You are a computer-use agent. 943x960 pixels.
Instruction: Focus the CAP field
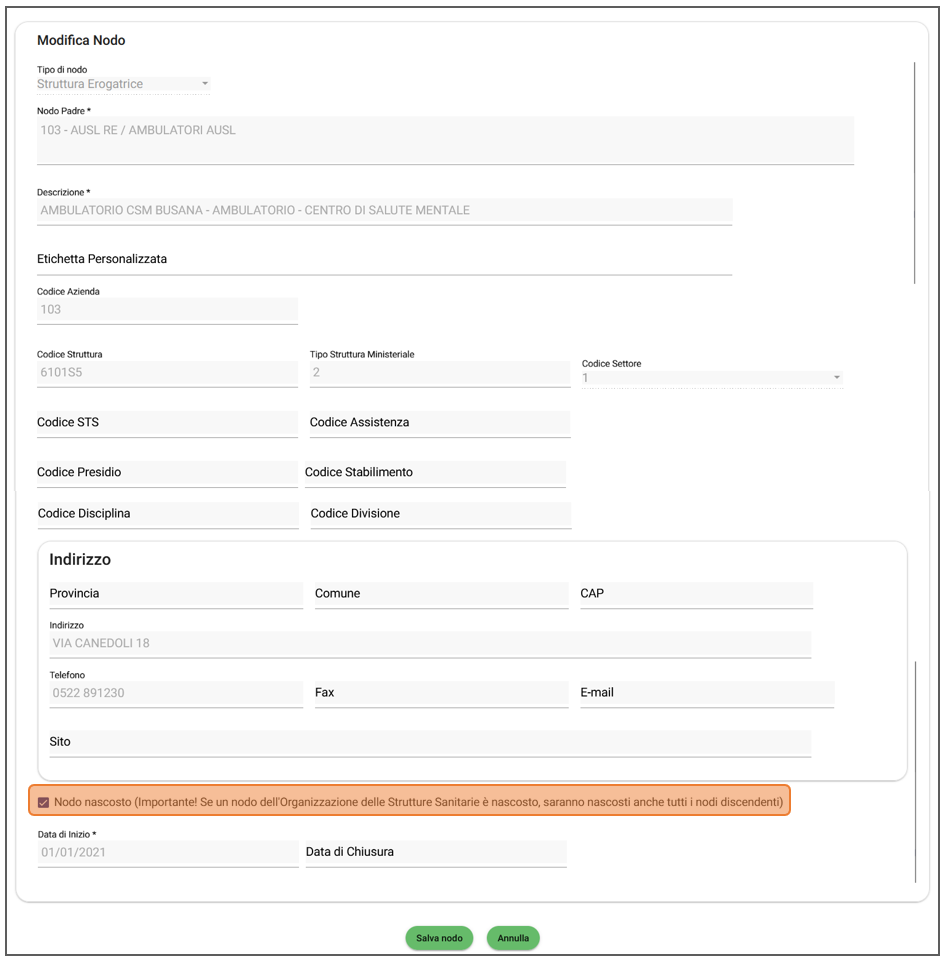click(695, 594)
